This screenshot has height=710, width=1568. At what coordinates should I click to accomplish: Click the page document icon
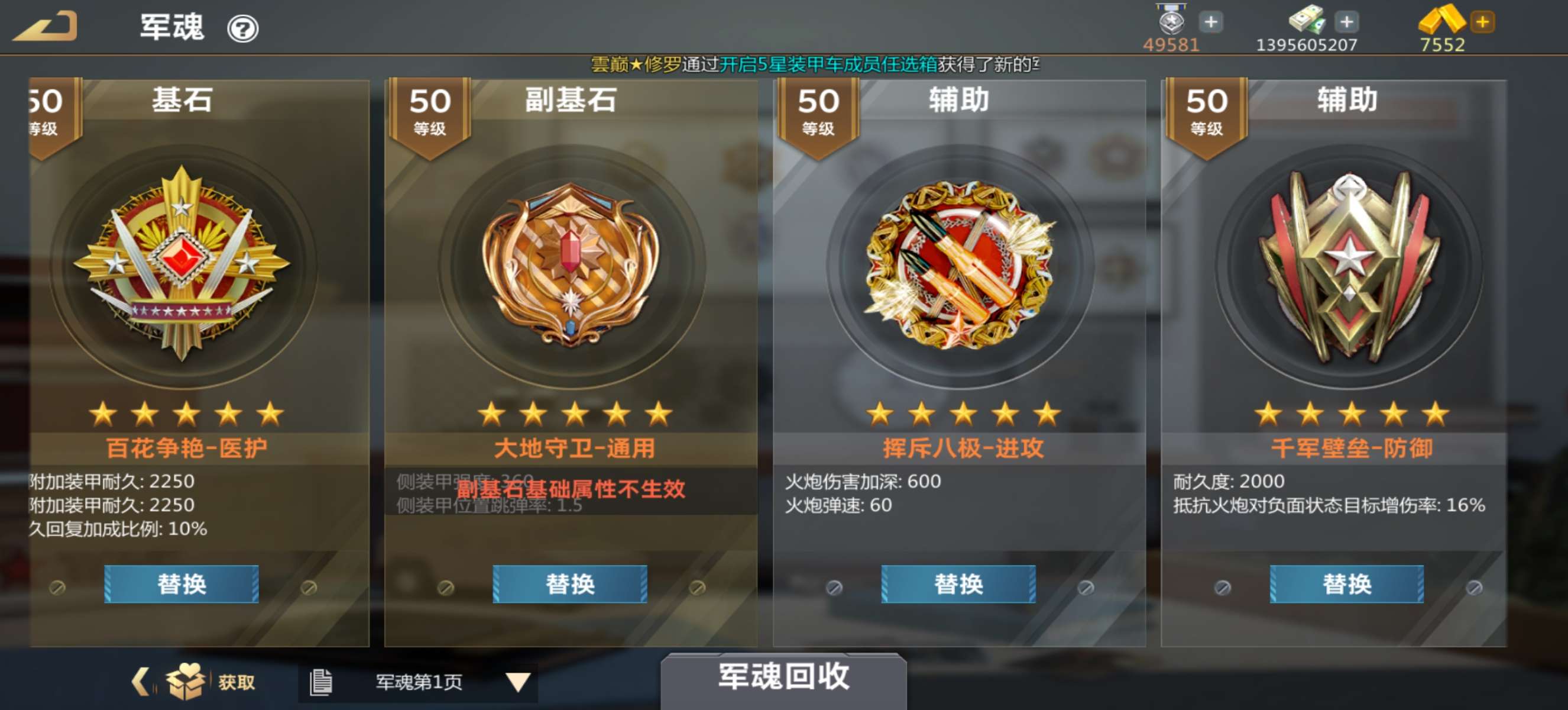coord(321,682)
